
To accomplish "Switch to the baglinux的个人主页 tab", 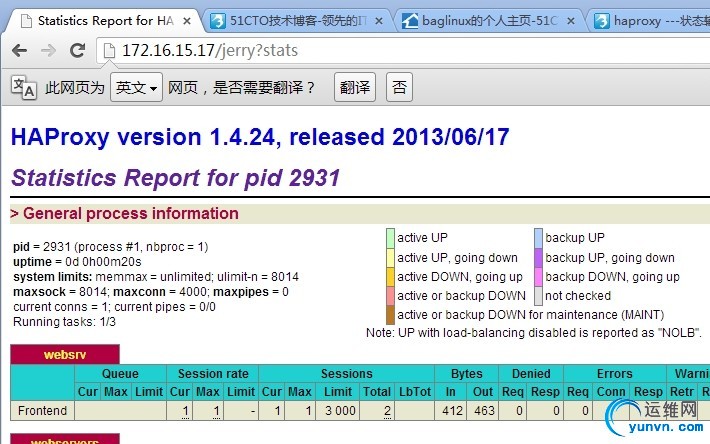I will (489, 21).
